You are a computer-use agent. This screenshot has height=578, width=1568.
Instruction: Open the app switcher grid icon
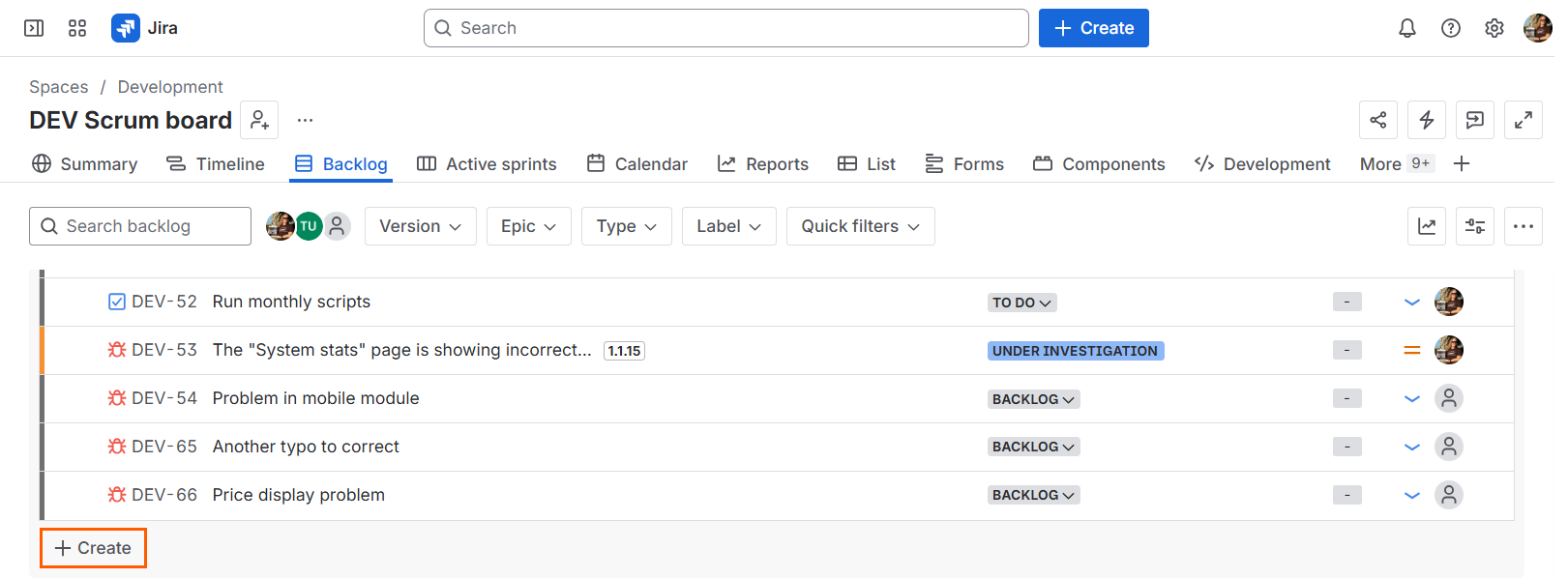point(77,28)
